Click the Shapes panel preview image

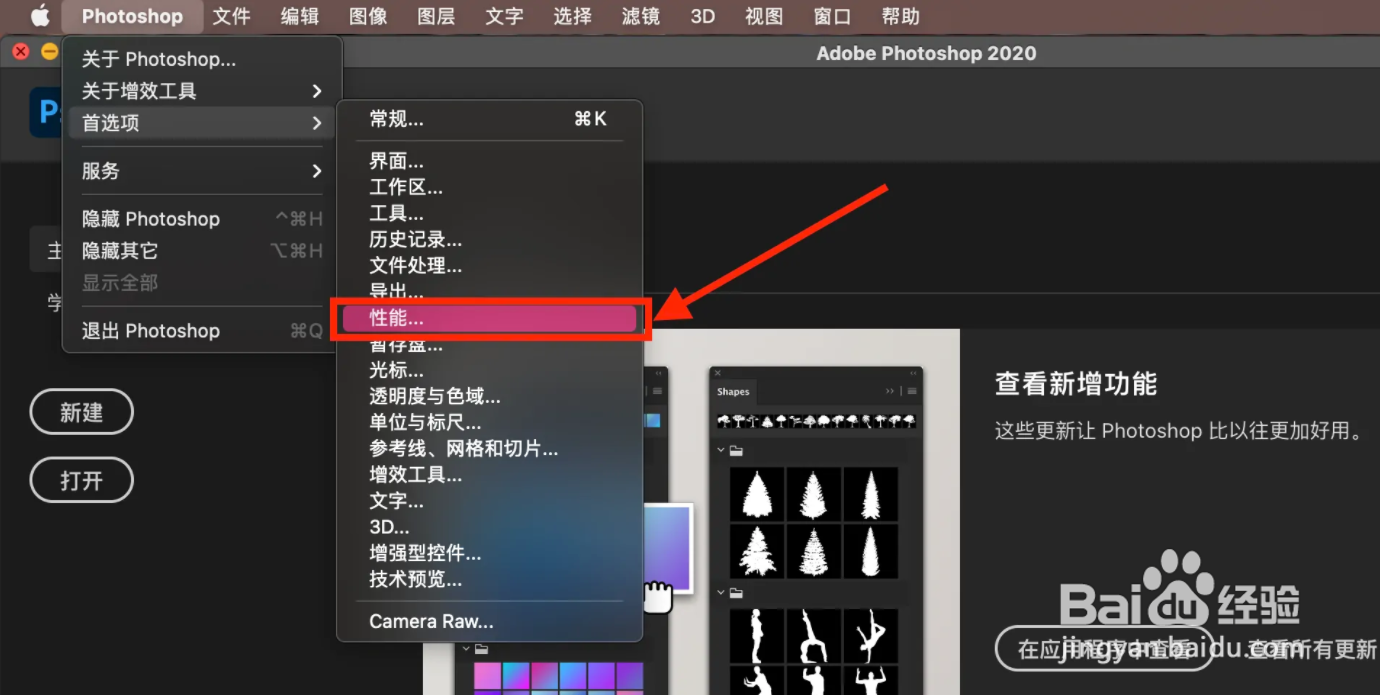point(816,530)
